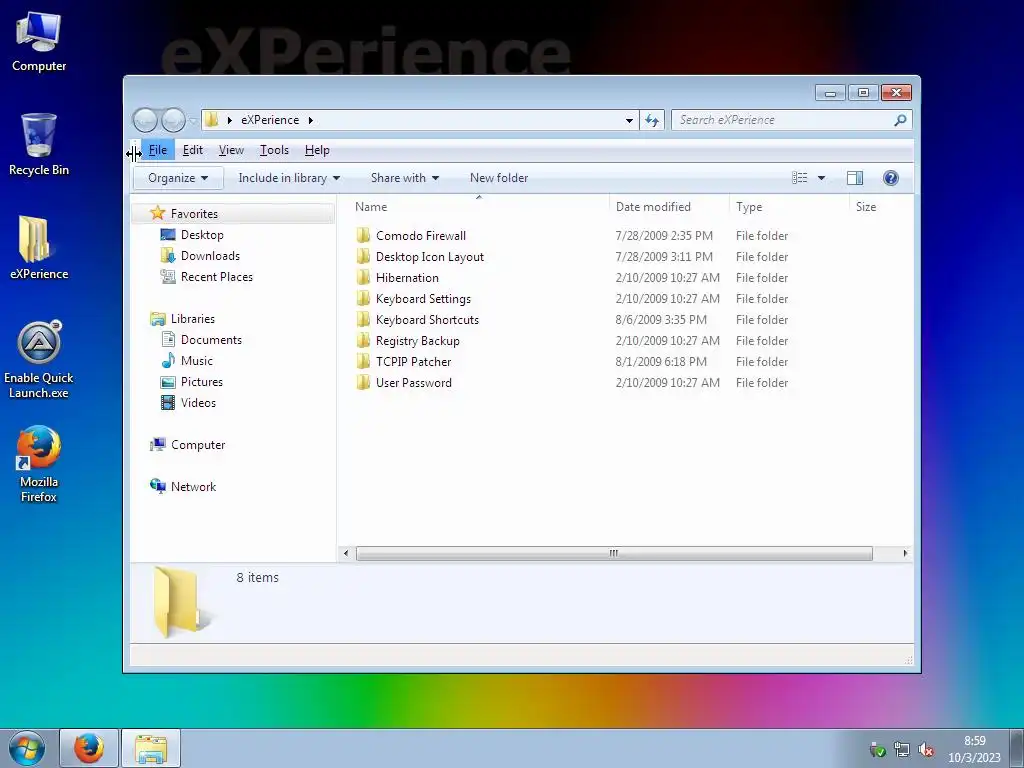Expand the address bar history dropdown
Image resolution: width=1024 pixels, height=768 pixels.
[629, 120]
